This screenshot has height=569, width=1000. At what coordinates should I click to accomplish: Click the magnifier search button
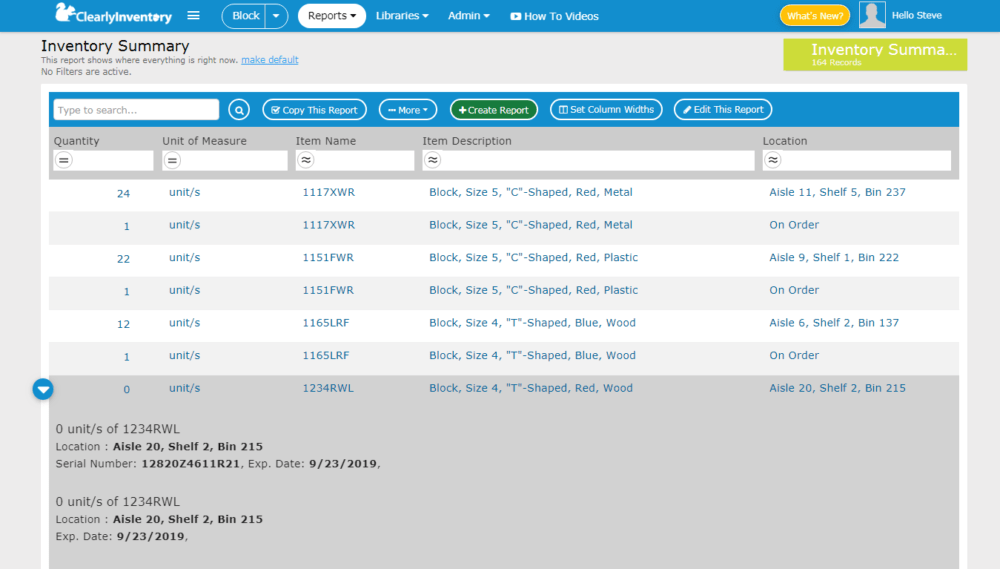(239, 110)
